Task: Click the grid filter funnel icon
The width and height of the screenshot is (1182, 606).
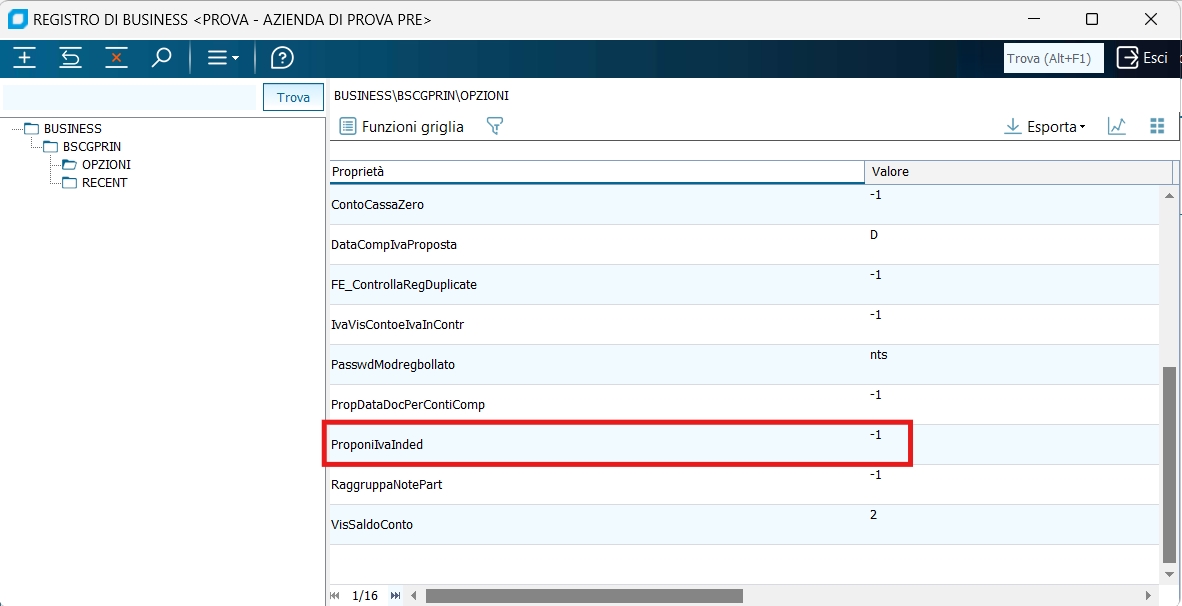Action: [x=494, y=126]
